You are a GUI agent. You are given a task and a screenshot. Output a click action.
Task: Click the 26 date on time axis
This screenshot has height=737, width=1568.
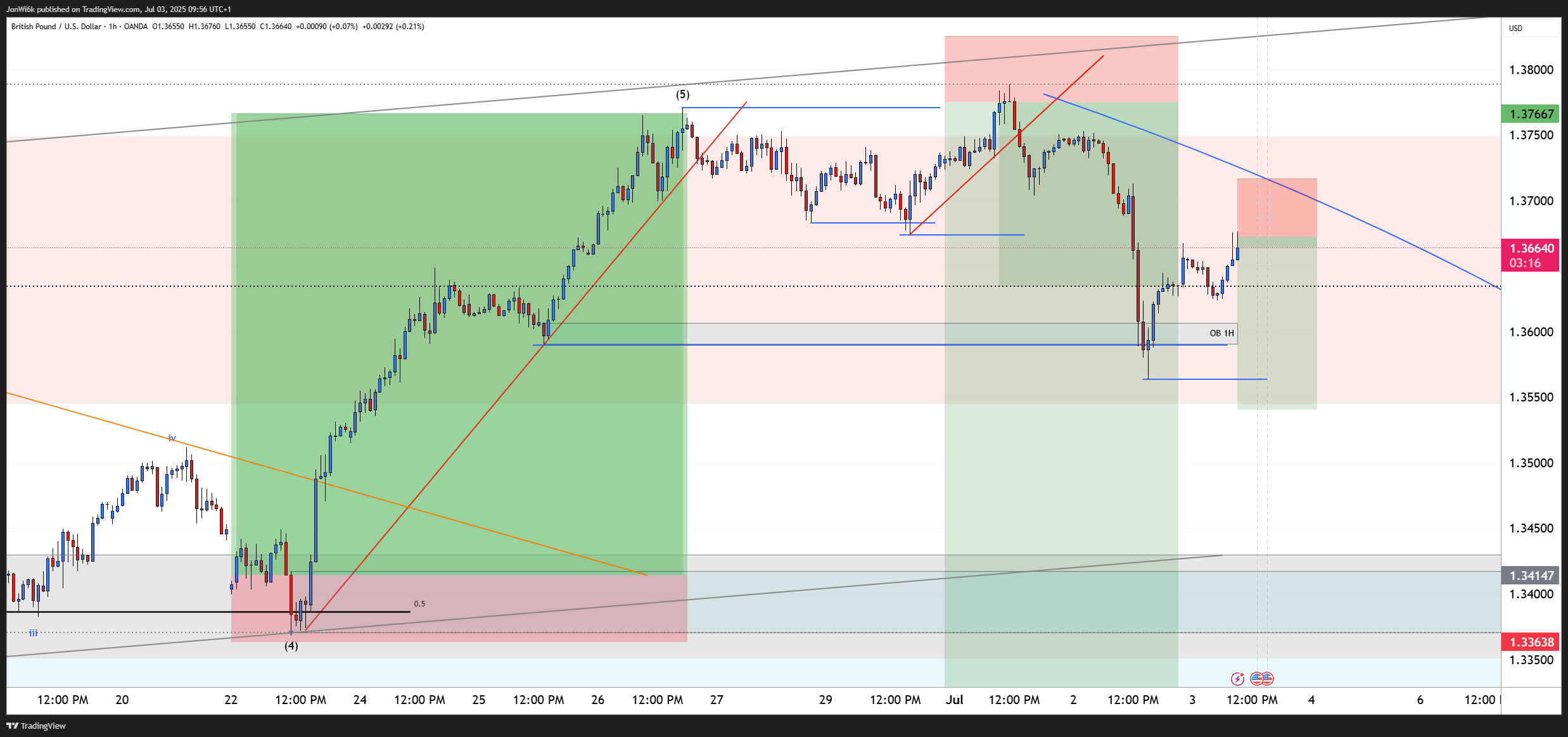click(597, 700)
